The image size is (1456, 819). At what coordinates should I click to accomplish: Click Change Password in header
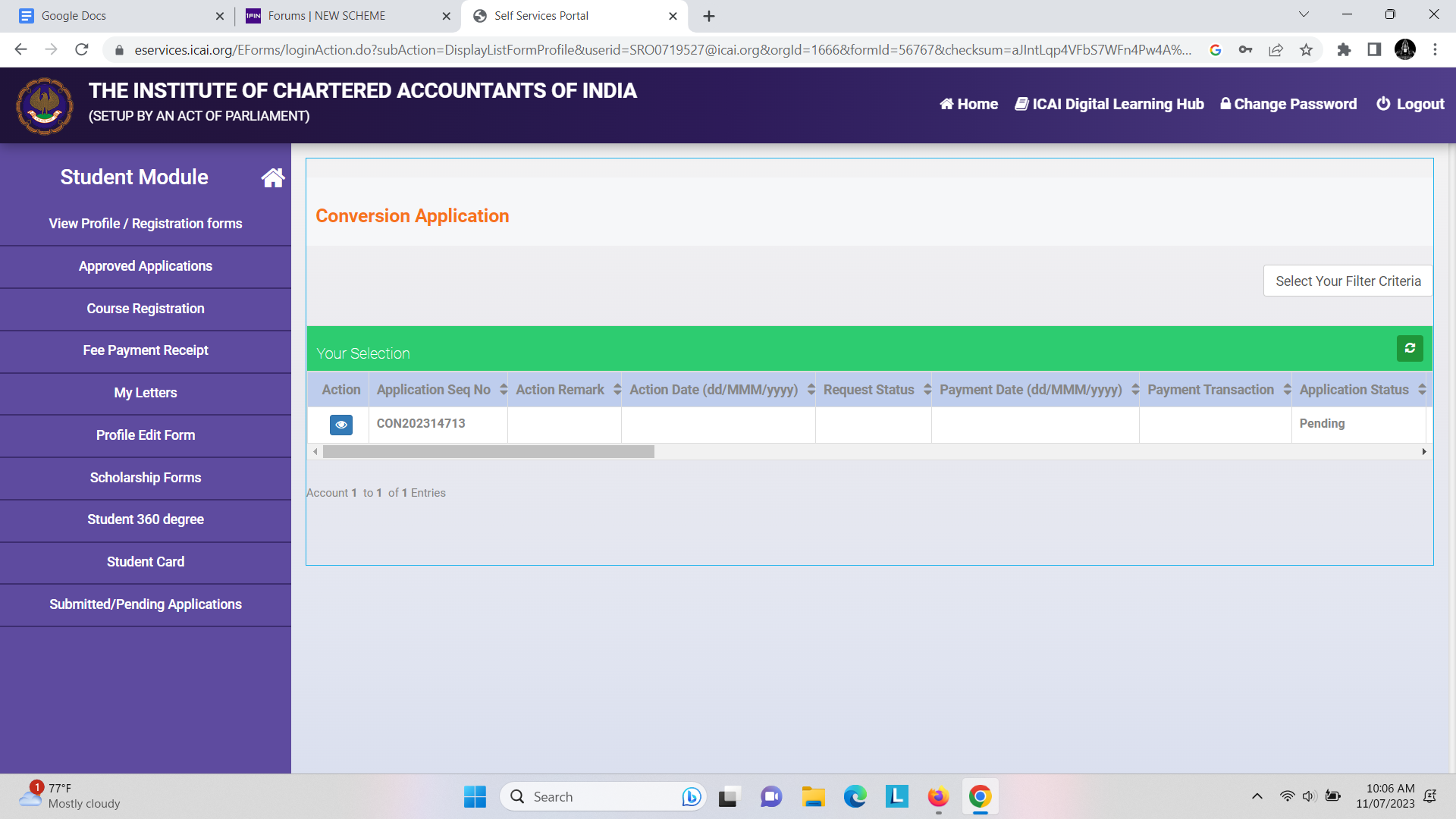click(1288, 105)
